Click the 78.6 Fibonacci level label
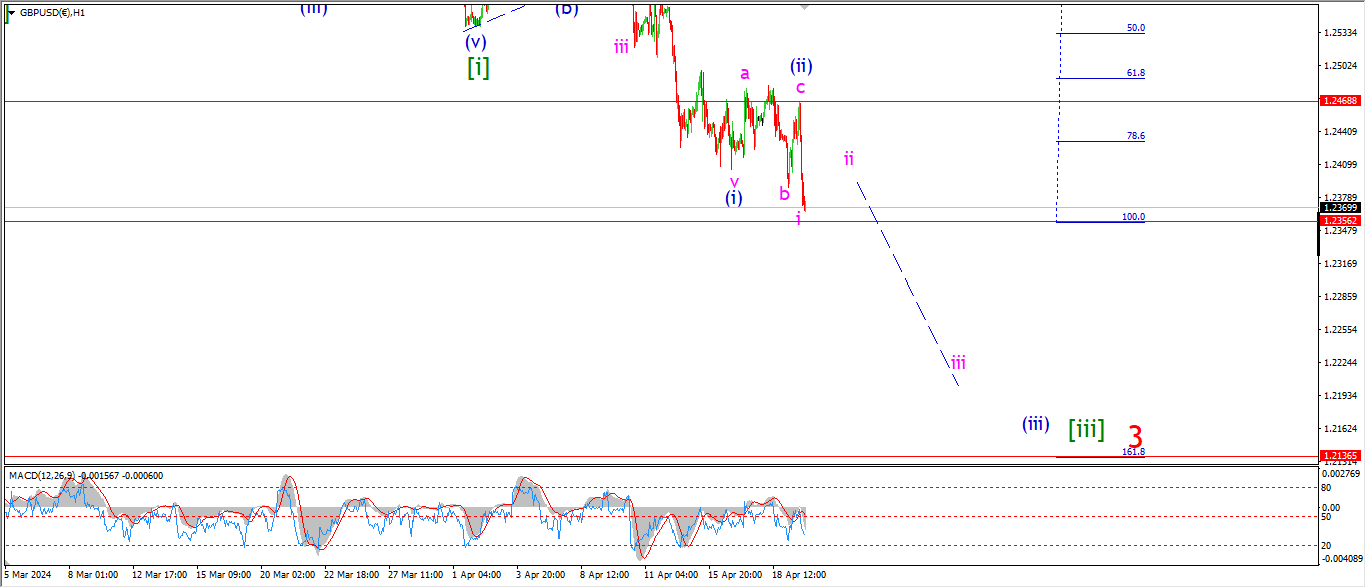 tap(1135, 136)
